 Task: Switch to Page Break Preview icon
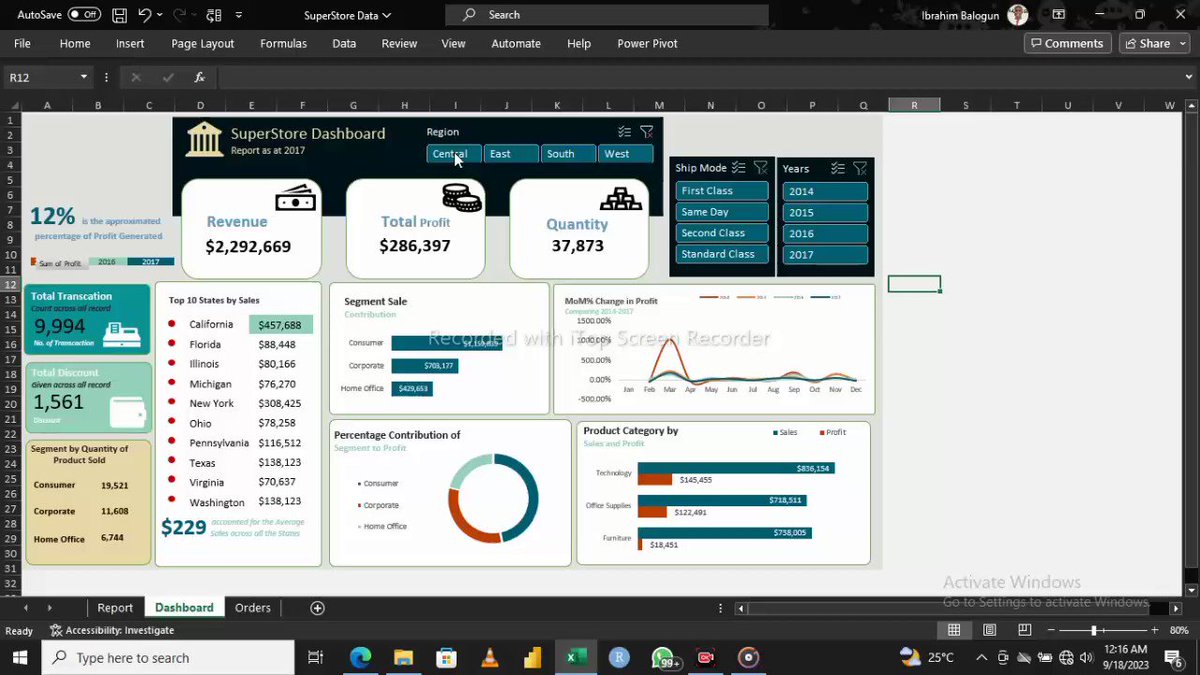coord(1023,630)
